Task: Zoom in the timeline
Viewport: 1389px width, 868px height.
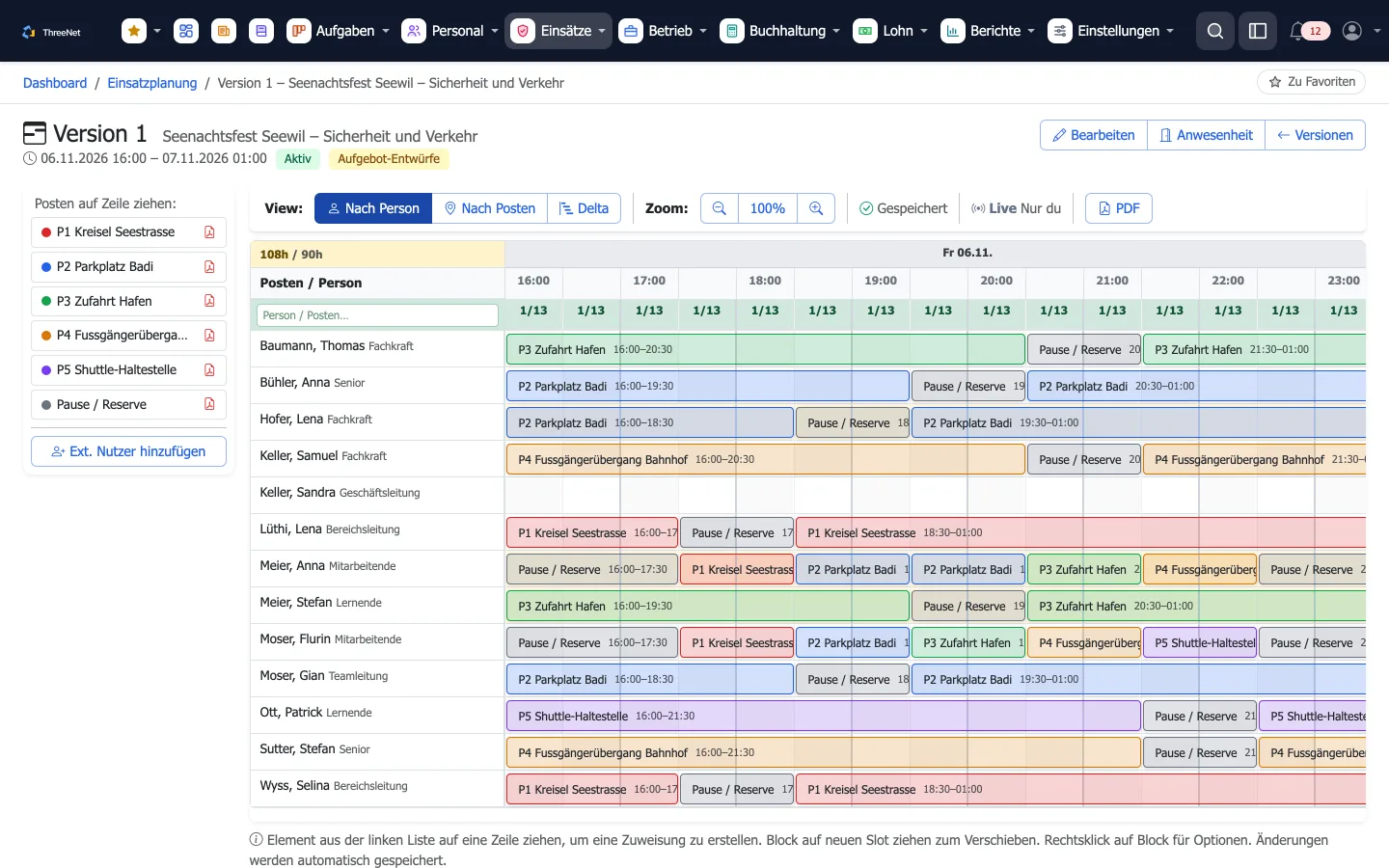Action: click(x=816, y=208)
